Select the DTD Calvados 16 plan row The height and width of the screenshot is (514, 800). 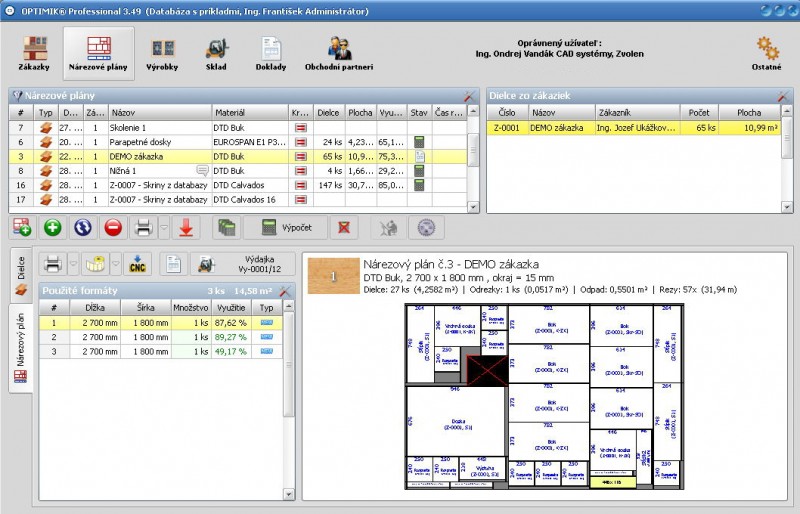[x=238, y=200]
